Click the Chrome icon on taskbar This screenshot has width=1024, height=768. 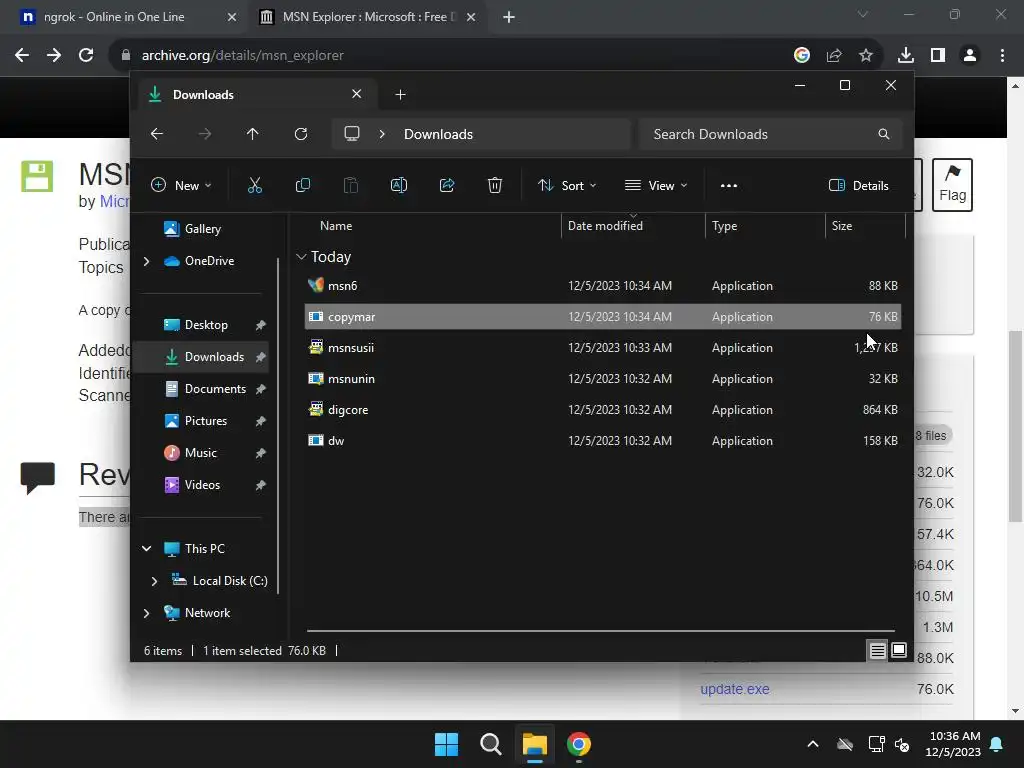coord(579,744)
